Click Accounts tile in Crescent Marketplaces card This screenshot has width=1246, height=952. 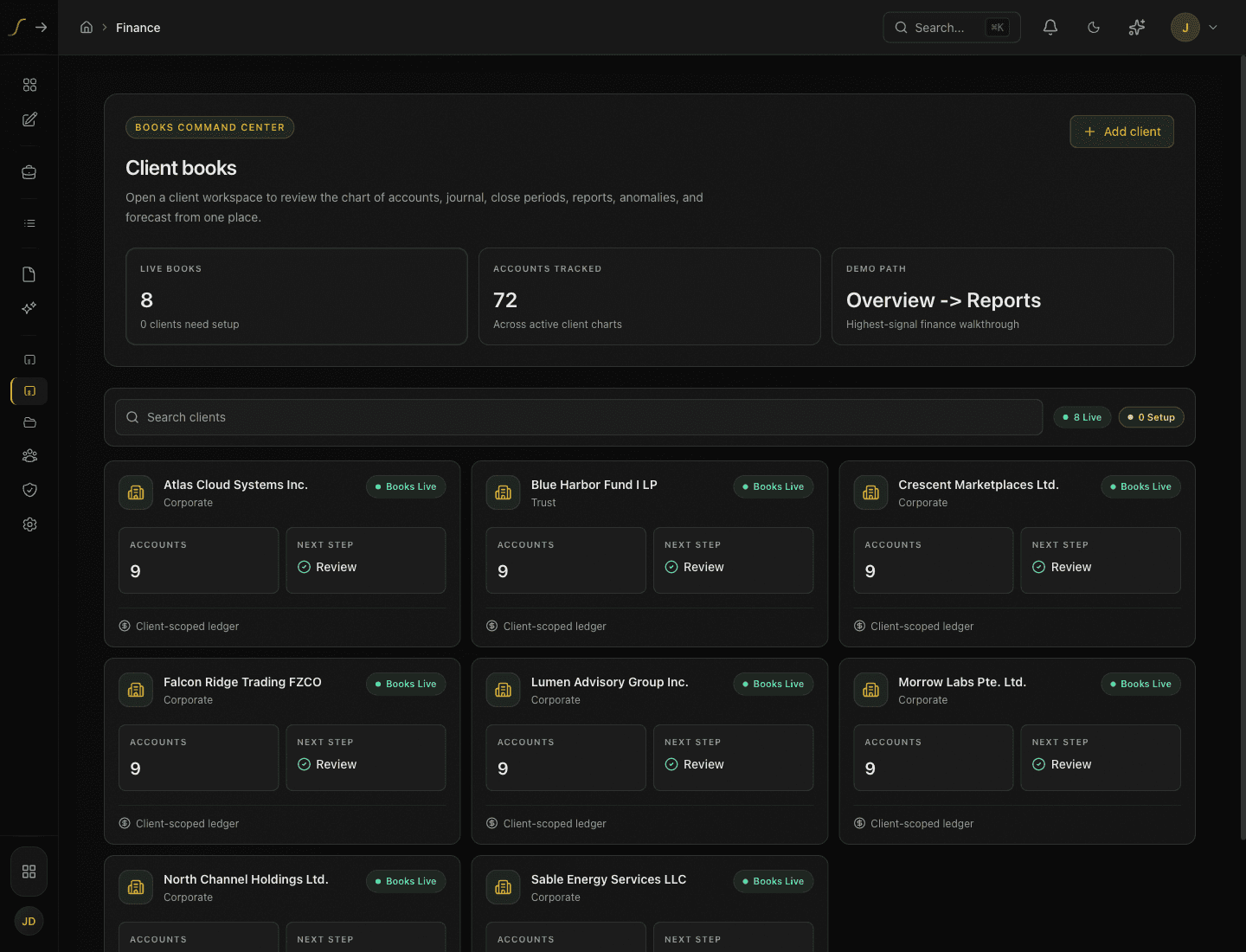click(934, 561)
